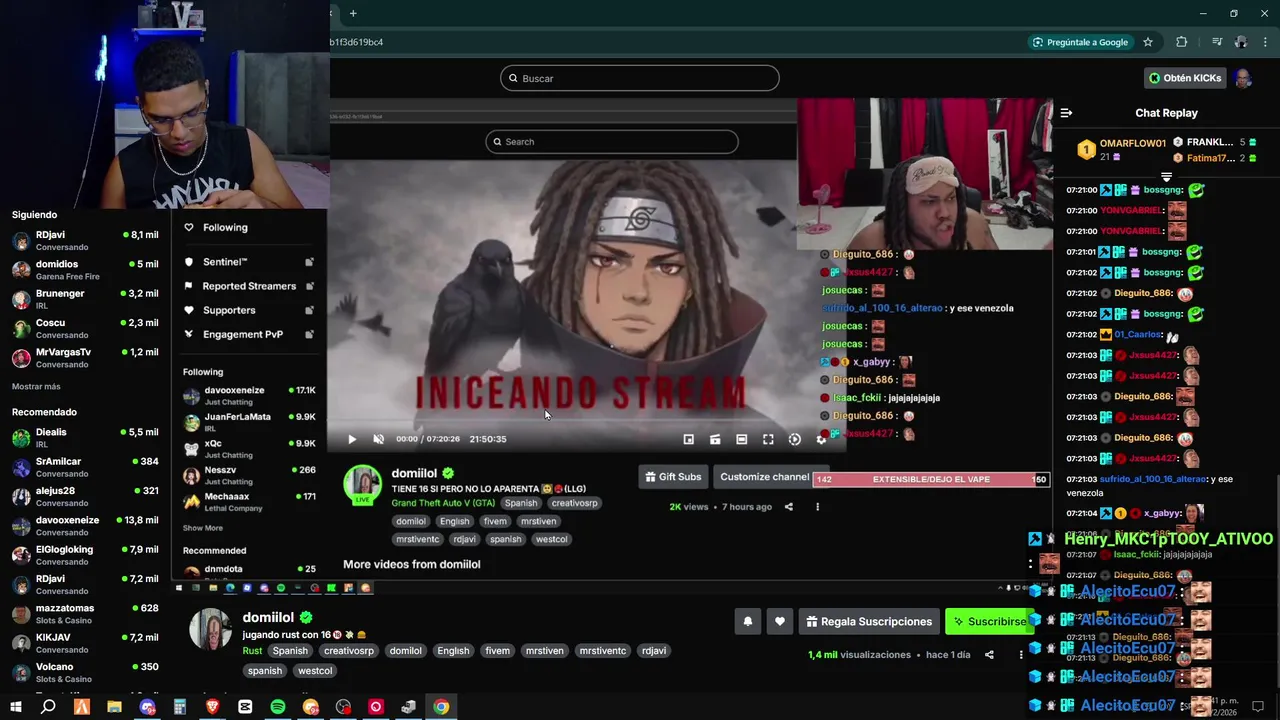Click the green Suscribirse button
Viewport: 1280px width, 720px height.
[x=988, y=622]
